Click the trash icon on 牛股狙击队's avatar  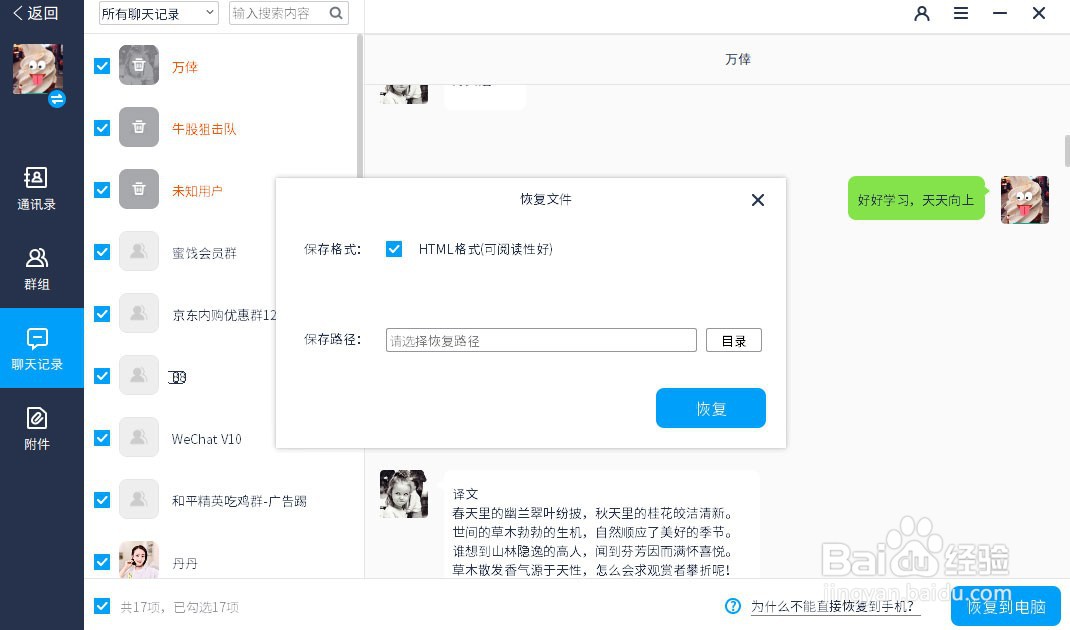click(x=139, y=127)
